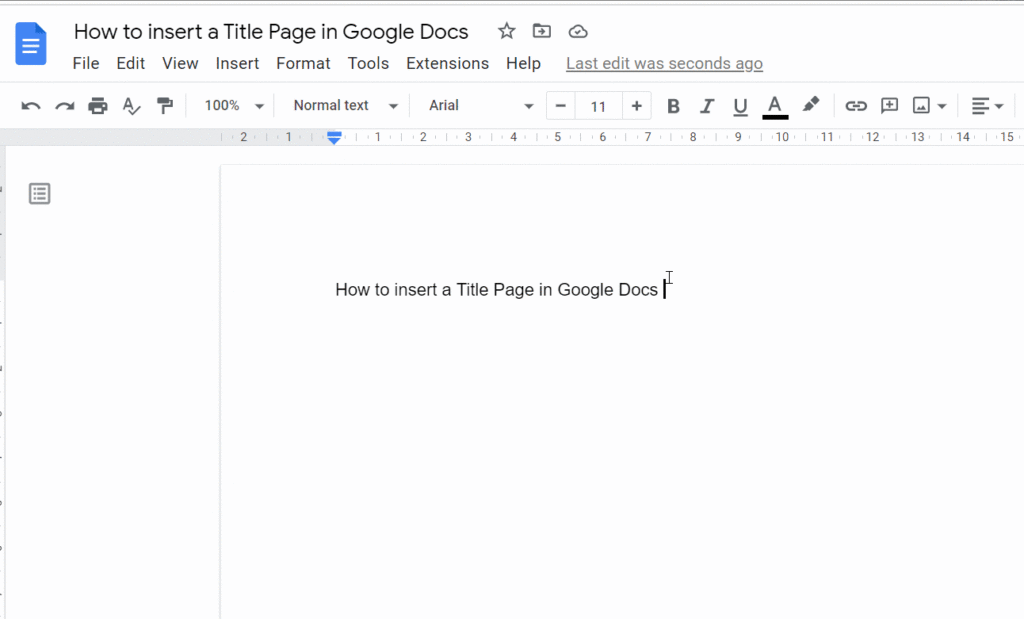This screenshot has height=619, width=1024.
Task: Open spelling and grammar check
Action: [131, 105]
